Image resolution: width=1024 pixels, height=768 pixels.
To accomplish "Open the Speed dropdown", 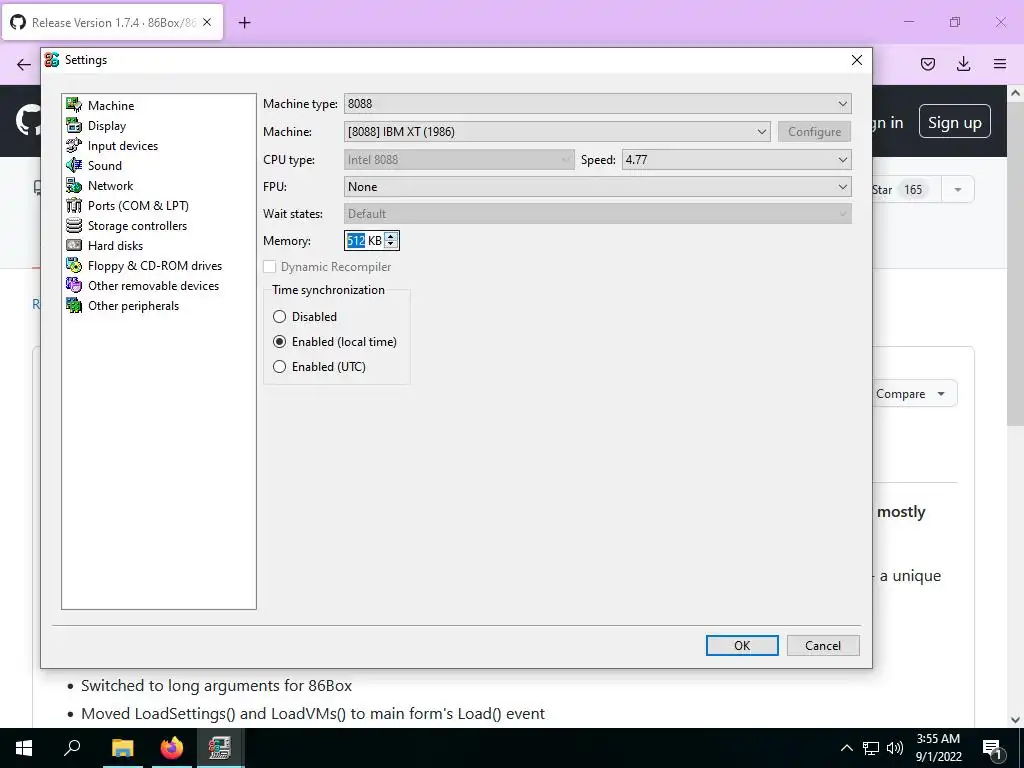I will pyautogui.click(x=737, y=160).
